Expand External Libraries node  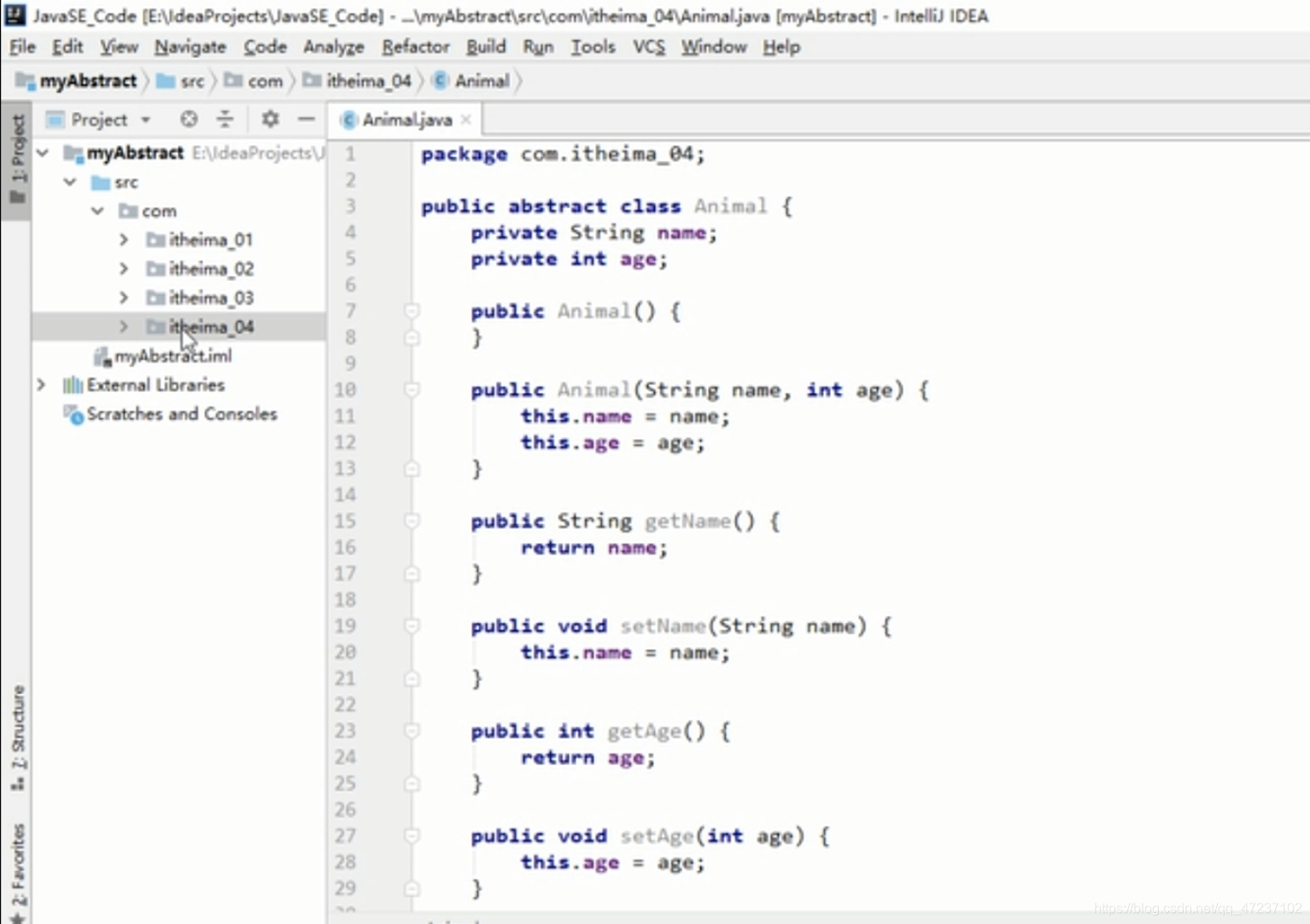point(41,385)
